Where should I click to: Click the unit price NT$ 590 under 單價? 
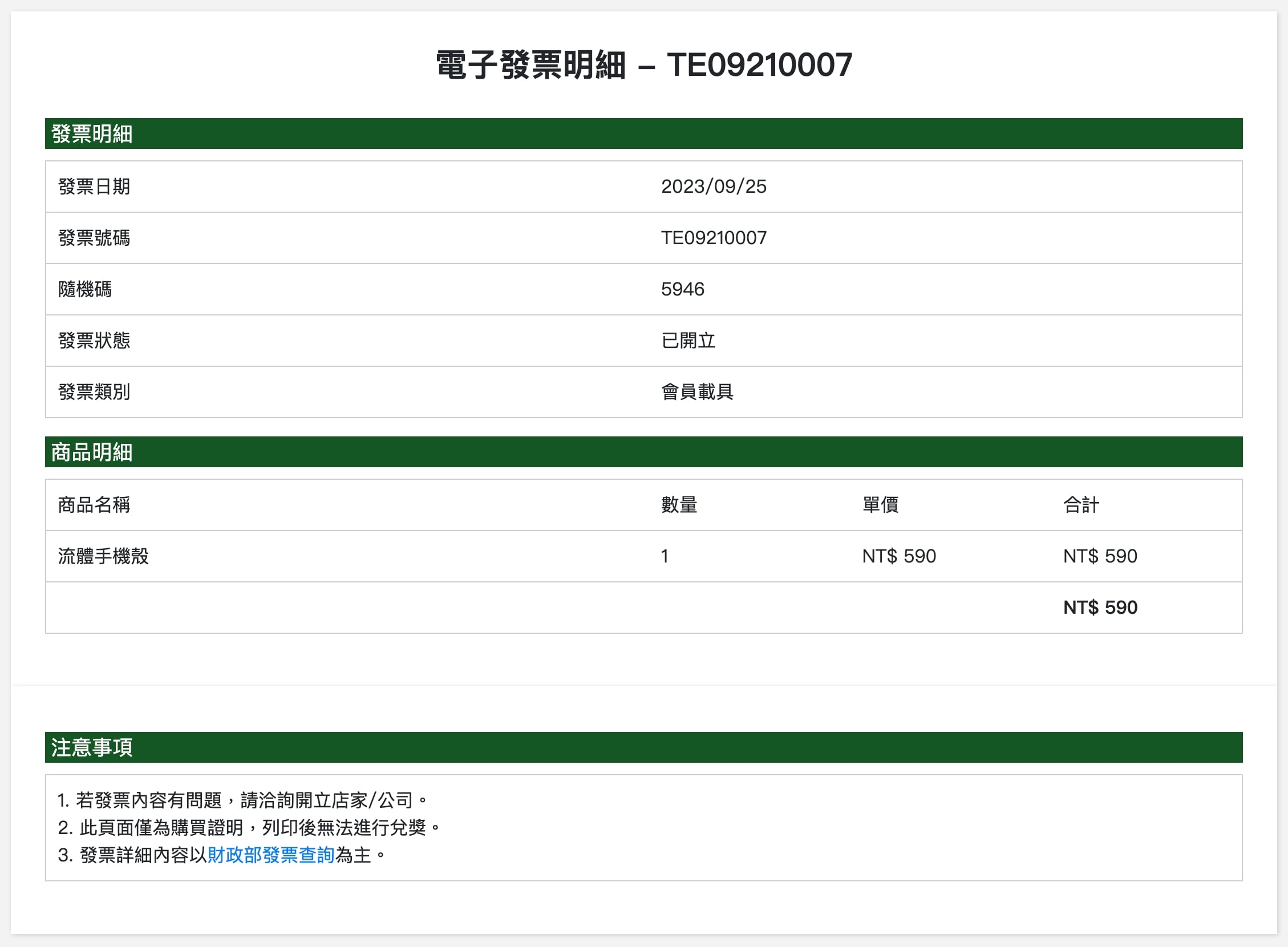coord(899,556)
